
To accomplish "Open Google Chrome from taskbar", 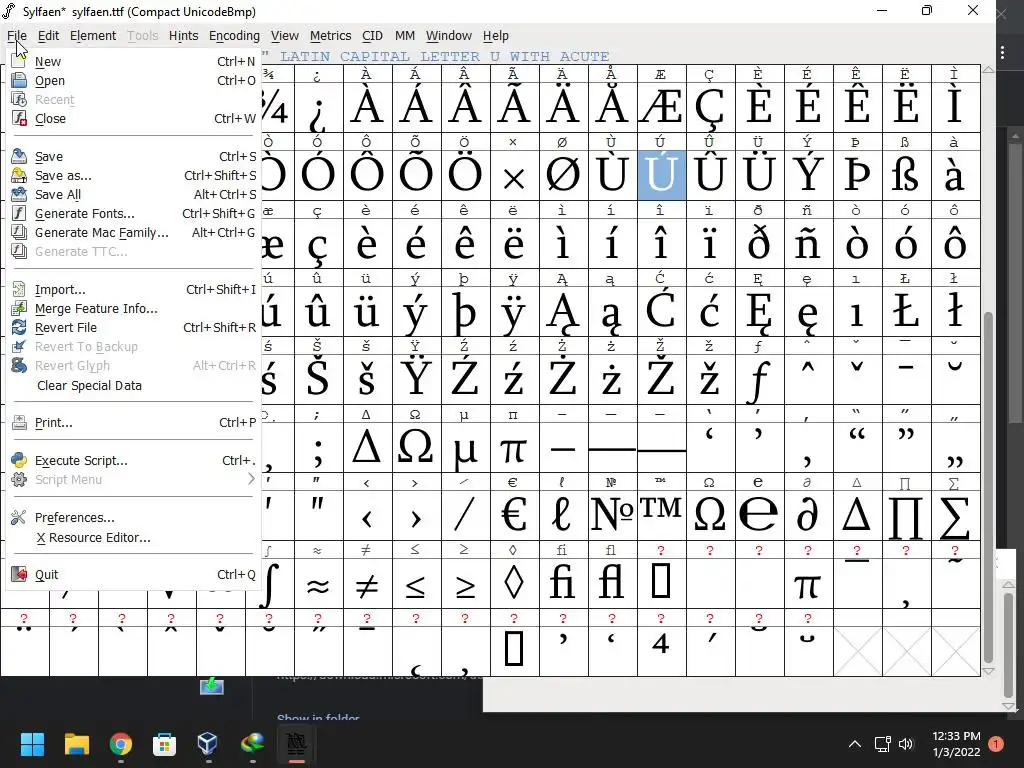I will (121, 744).
